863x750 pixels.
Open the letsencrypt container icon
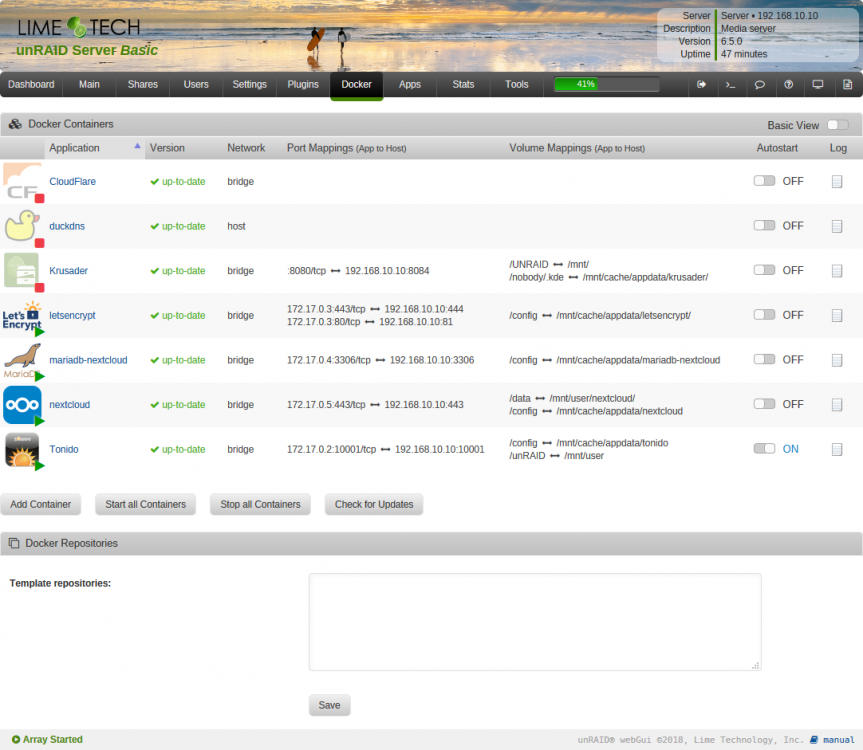pos(22,315)
